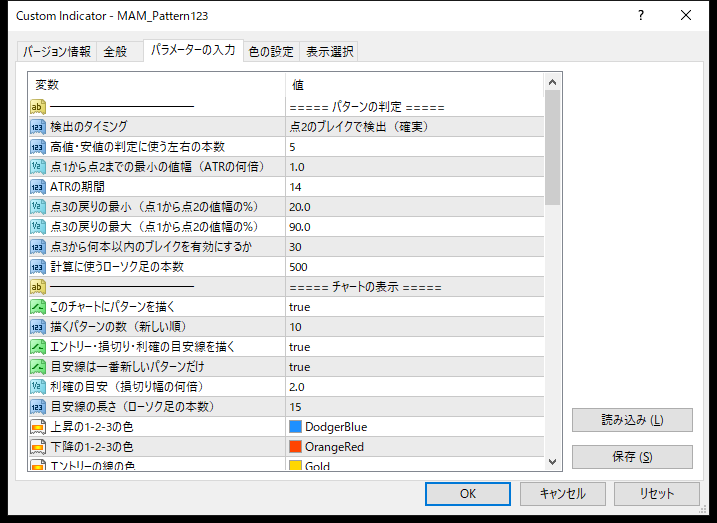Edit value 1.0 for ATRの何倍
This screenshot has width=717, height=523.
tap(415, 167)
